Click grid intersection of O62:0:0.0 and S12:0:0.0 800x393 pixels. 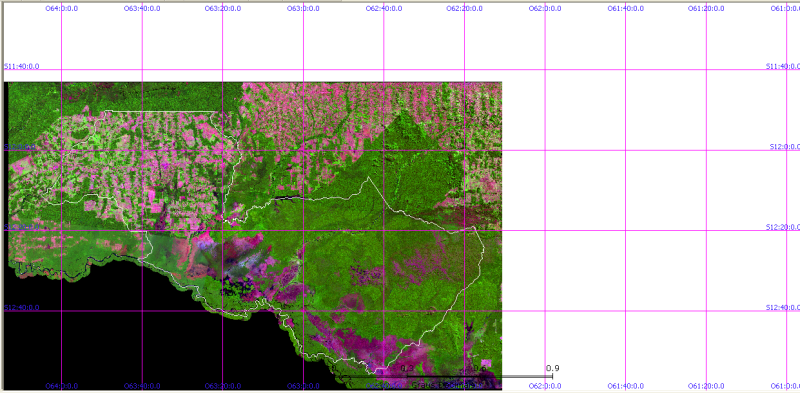tap(545, 151)
